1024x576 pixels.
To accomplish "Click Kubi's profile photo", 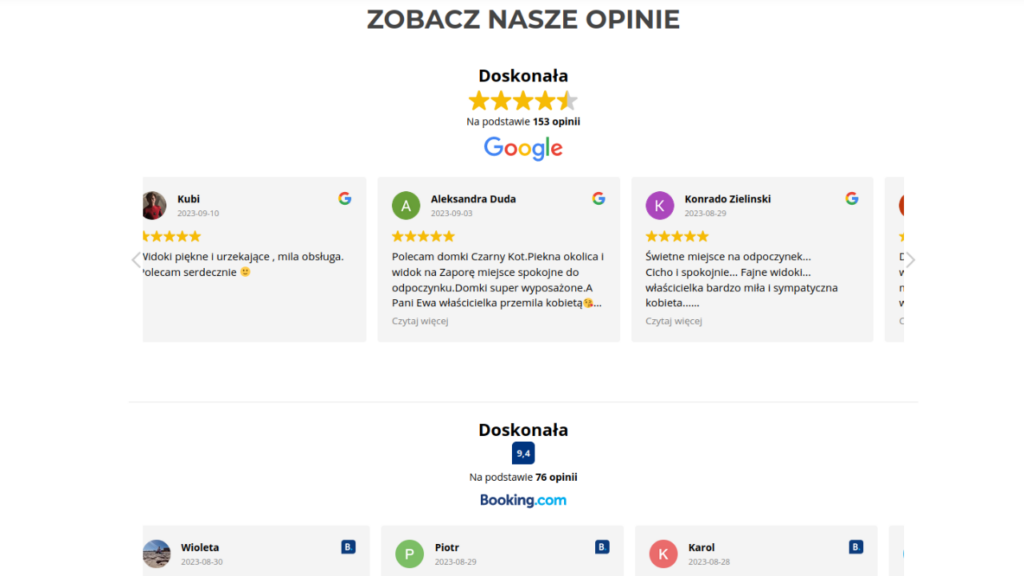I will pos(155,206).
